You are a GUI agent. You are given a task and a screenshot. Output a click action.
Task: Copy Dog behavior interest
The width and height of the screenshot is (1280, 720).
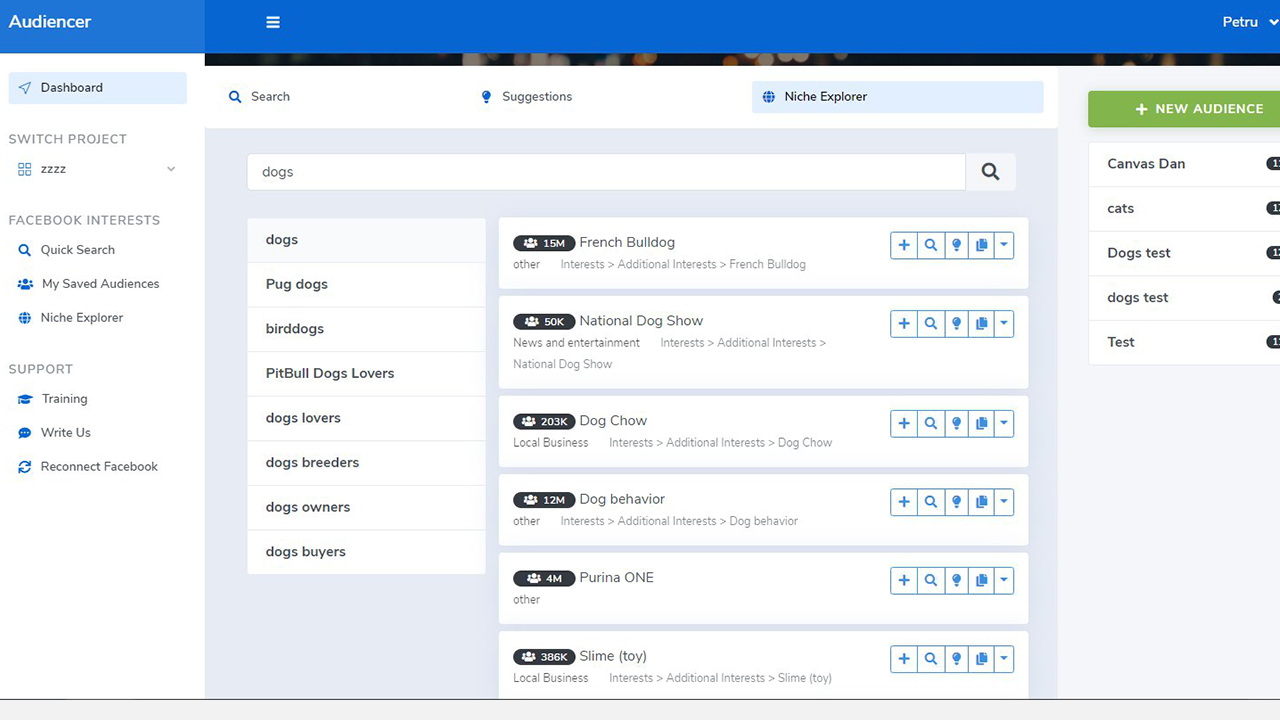[x=982, y=502]
